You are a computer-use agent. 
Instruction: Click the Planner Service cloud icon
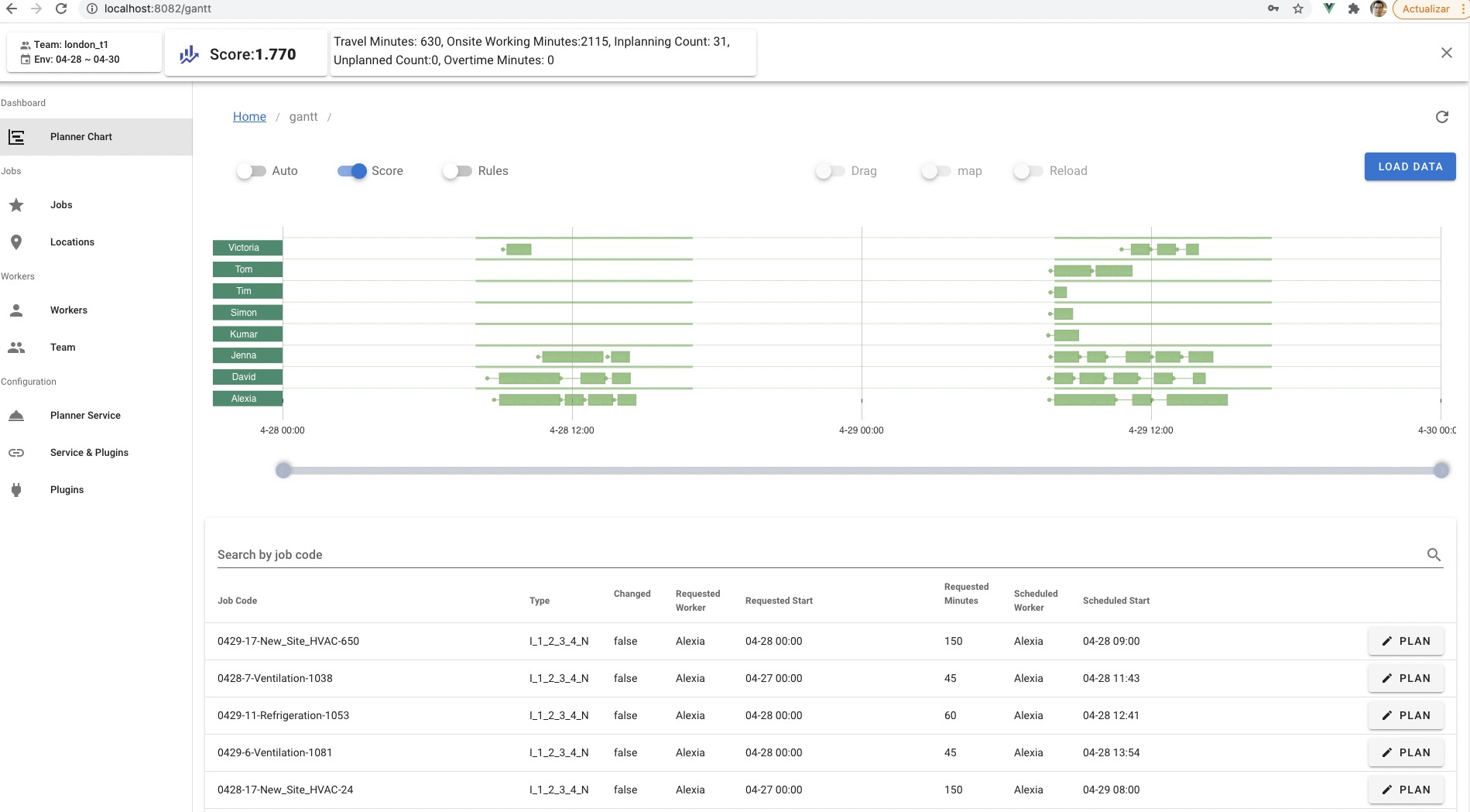[x=17, y=415]
